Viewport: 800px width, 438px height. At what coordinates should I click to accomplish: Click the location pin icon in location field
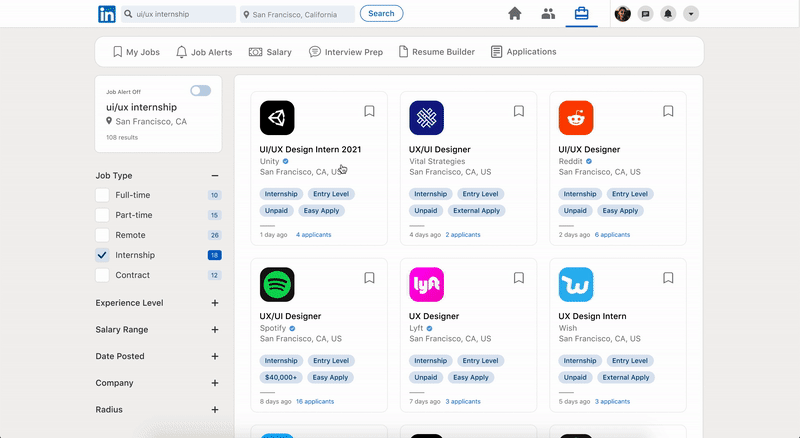[246, 14]
